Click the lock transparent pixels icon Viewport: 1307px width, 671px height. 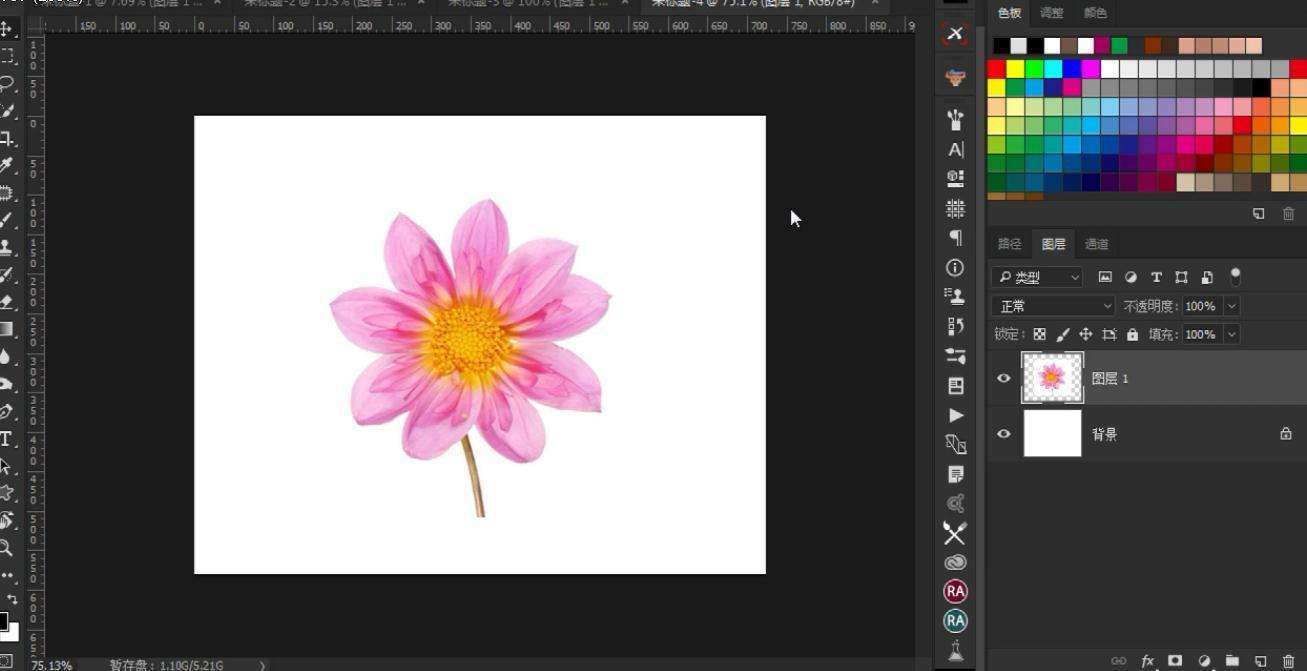click(1040, 334)
